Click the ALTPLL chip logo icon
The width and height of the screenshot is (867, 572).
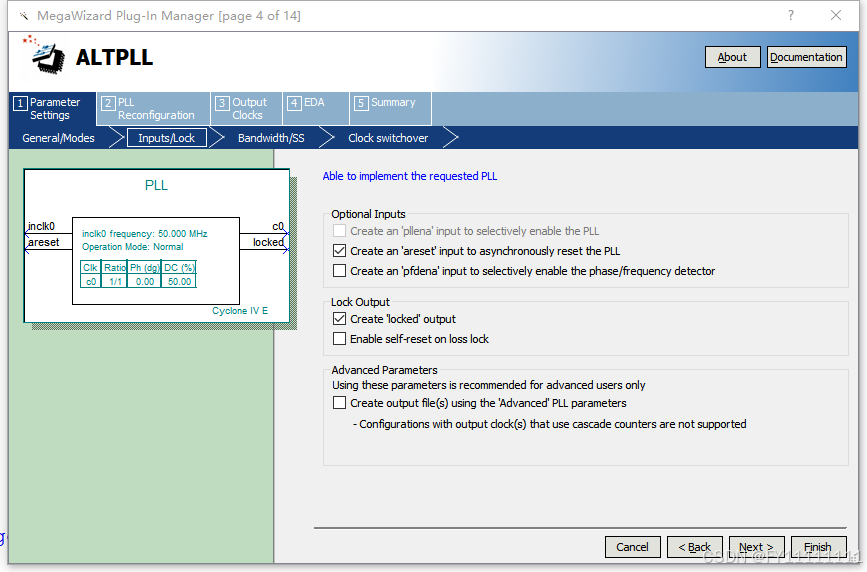click(44, 55)
